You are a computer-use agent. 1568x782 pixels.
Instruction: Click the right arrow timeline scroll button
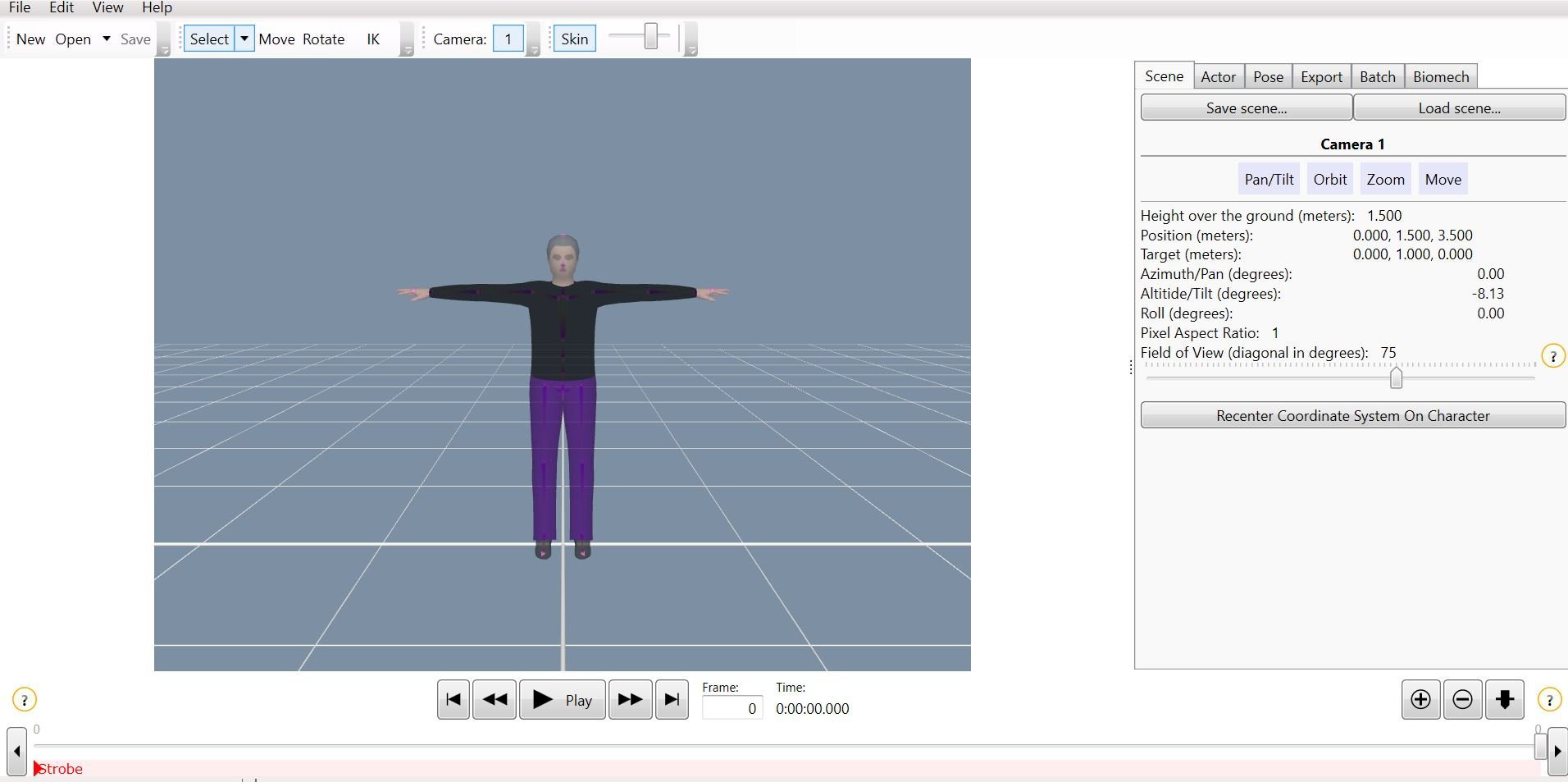(1557, 751)
